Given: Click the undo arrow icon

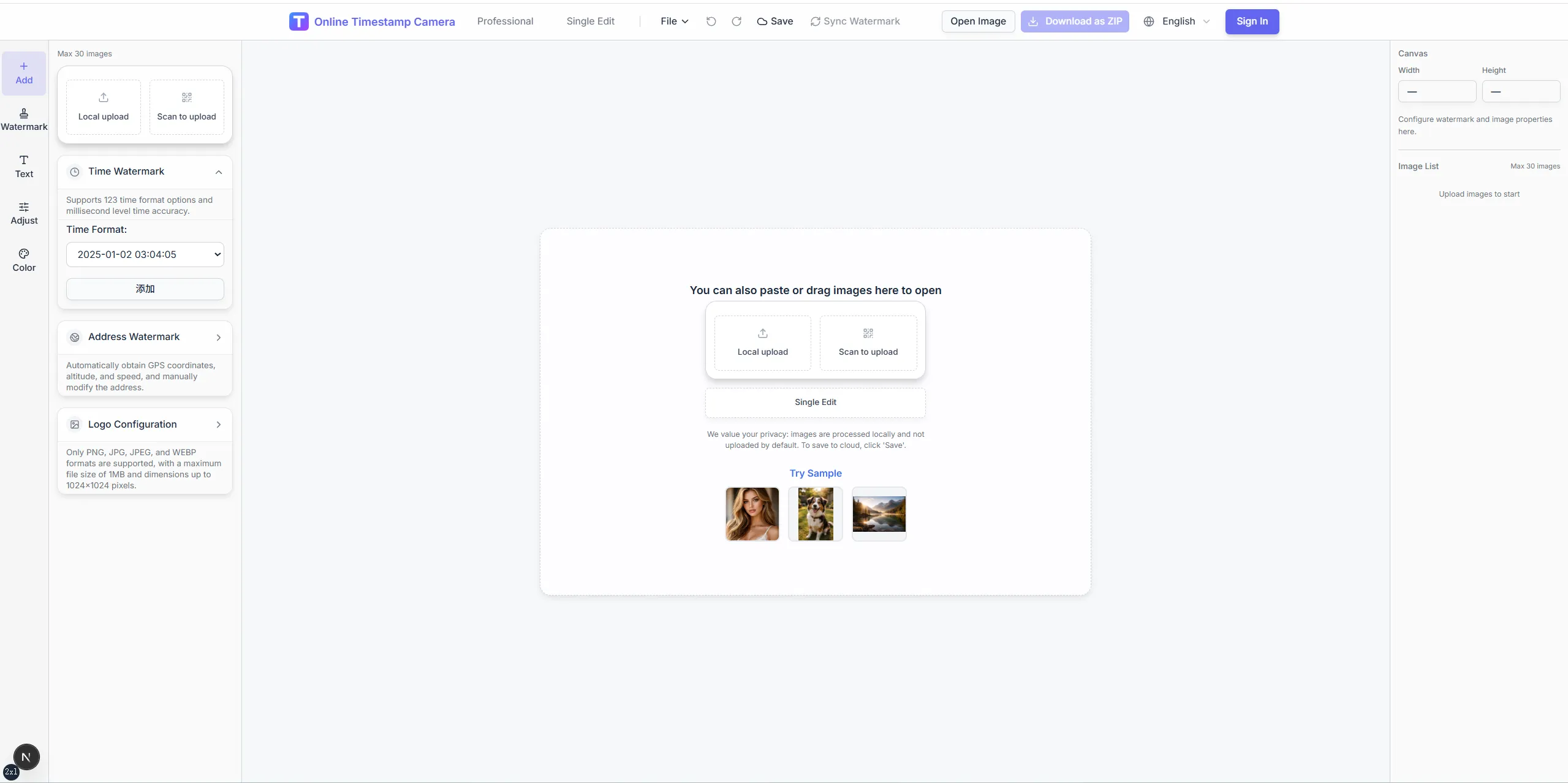Looking at the screenshot, I should (x=711, y=21).
